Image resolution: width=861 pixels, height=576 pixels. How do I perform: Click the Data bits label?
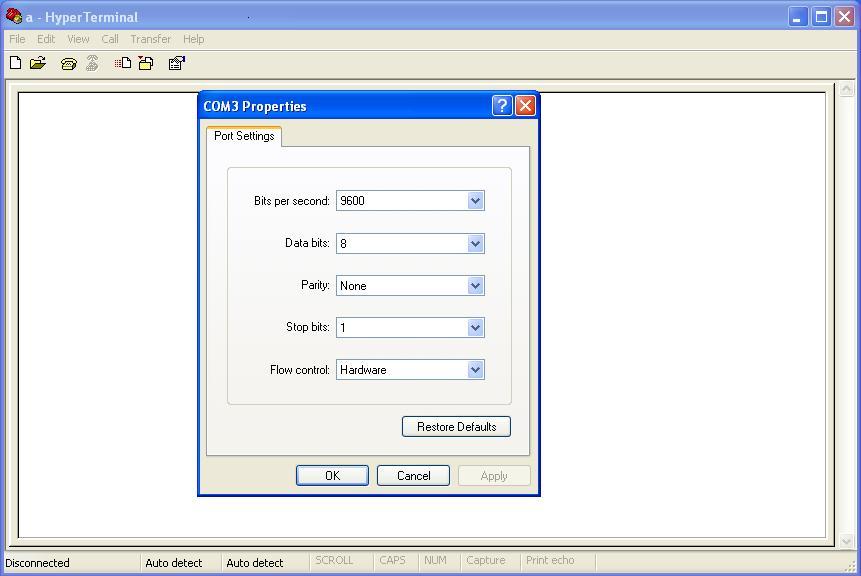307,243
